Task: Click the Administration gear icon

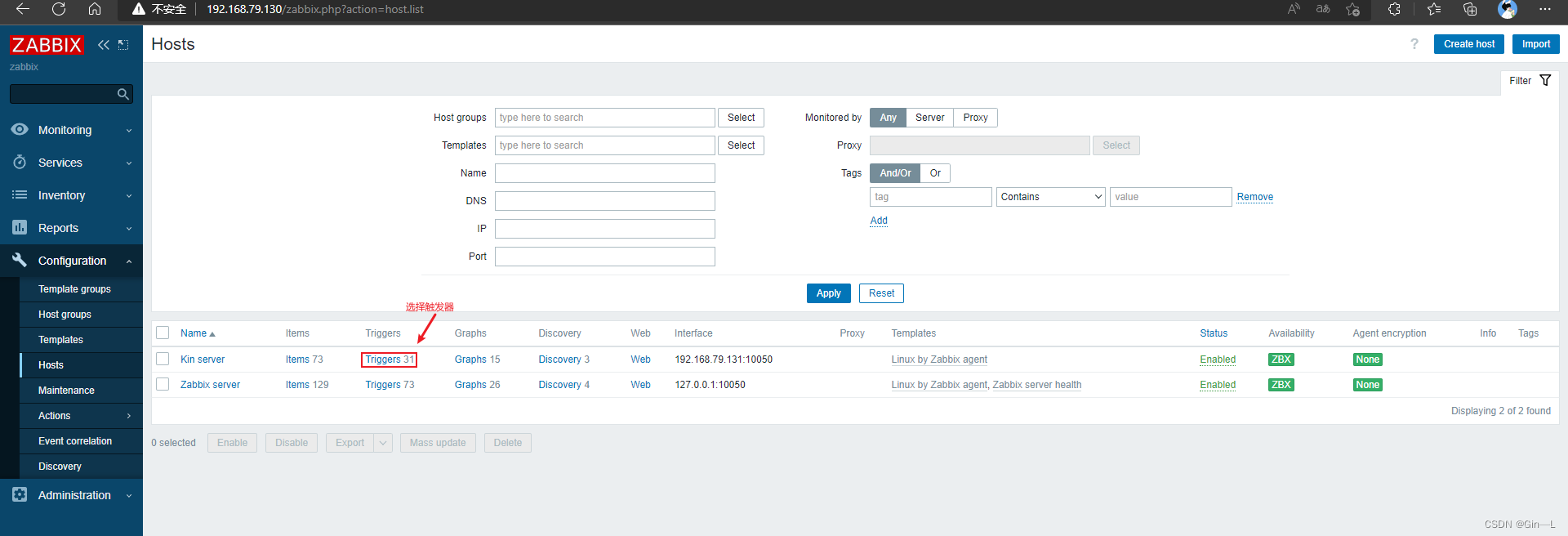Action: tap(20, 494)
